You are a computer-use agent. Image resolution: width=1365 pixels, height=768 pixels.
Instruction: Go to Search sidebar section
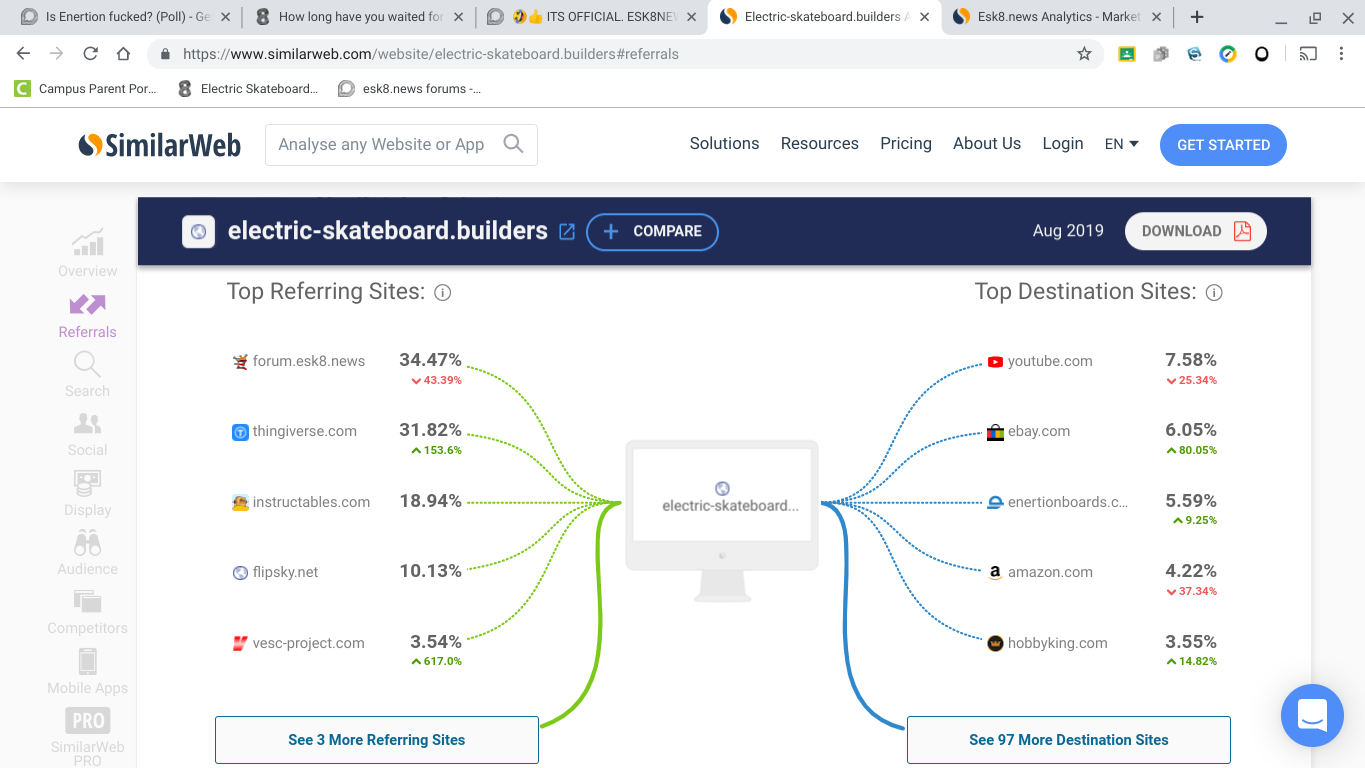click(88, 375)
